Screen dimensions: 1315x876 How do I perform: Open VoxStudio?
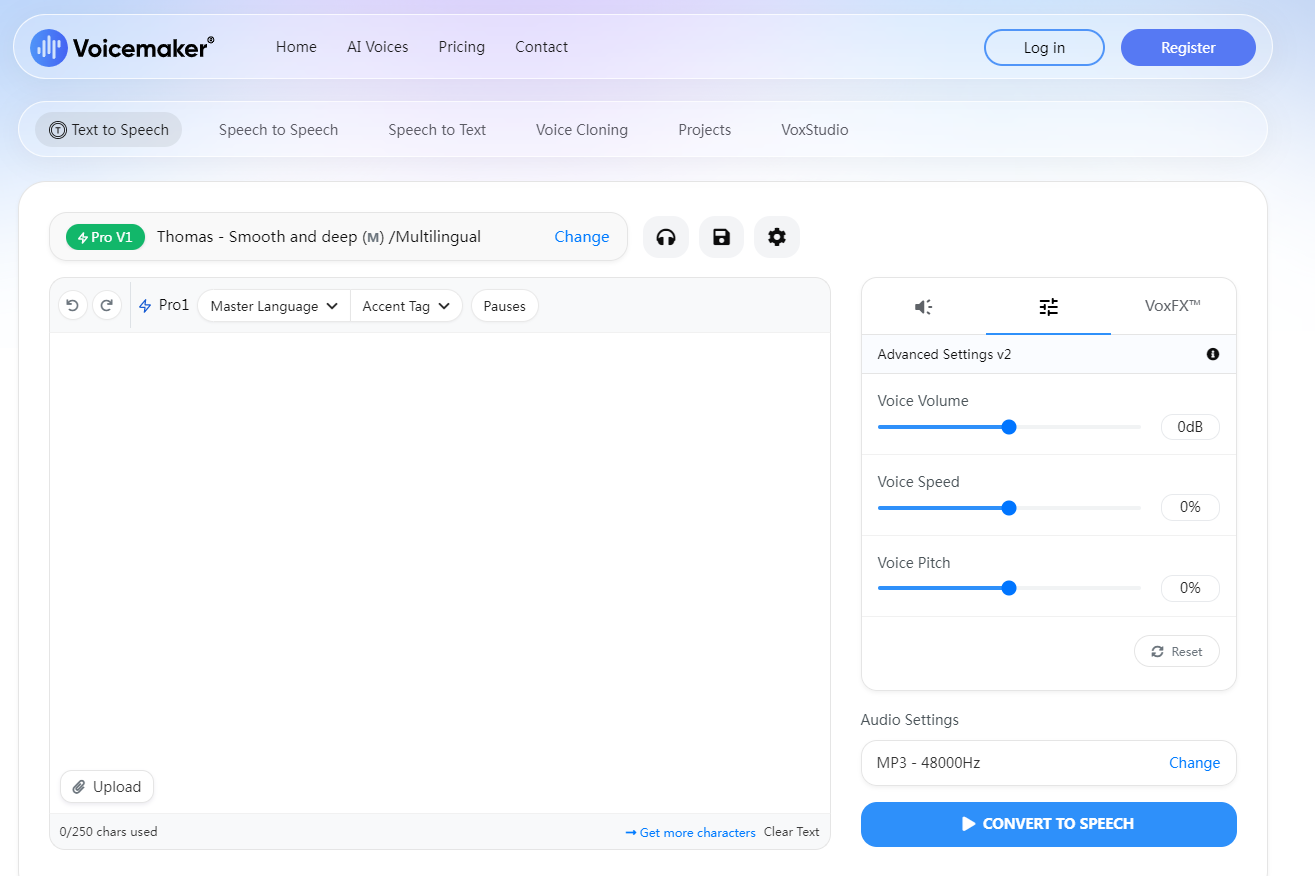coord(815,130)
